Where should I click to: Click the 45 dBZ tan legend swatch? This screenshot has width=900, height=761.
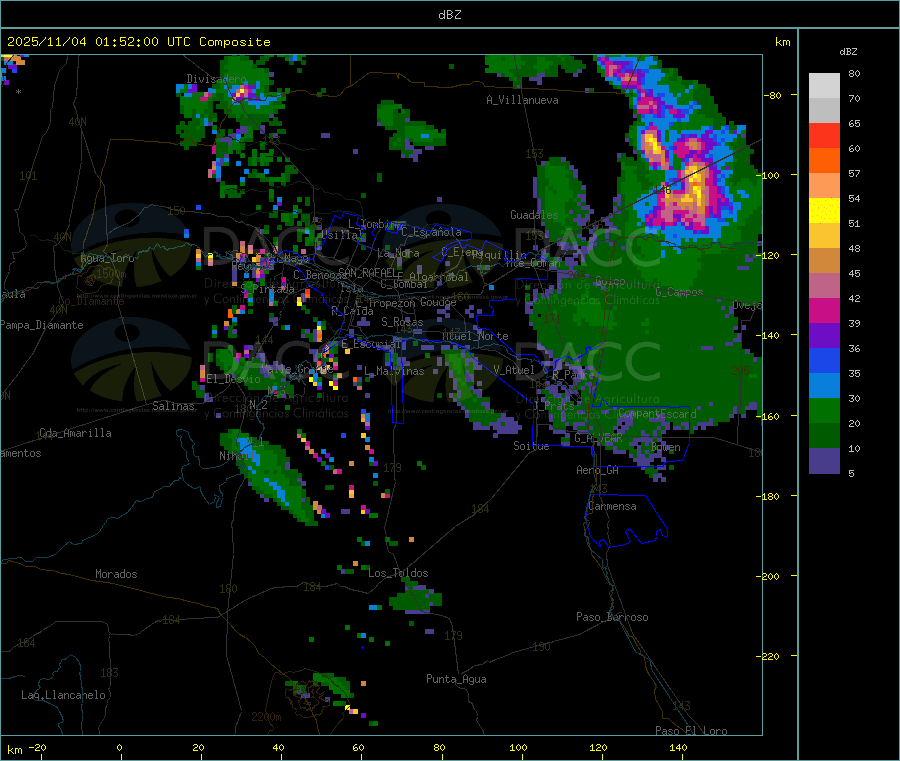pos(824,261)
